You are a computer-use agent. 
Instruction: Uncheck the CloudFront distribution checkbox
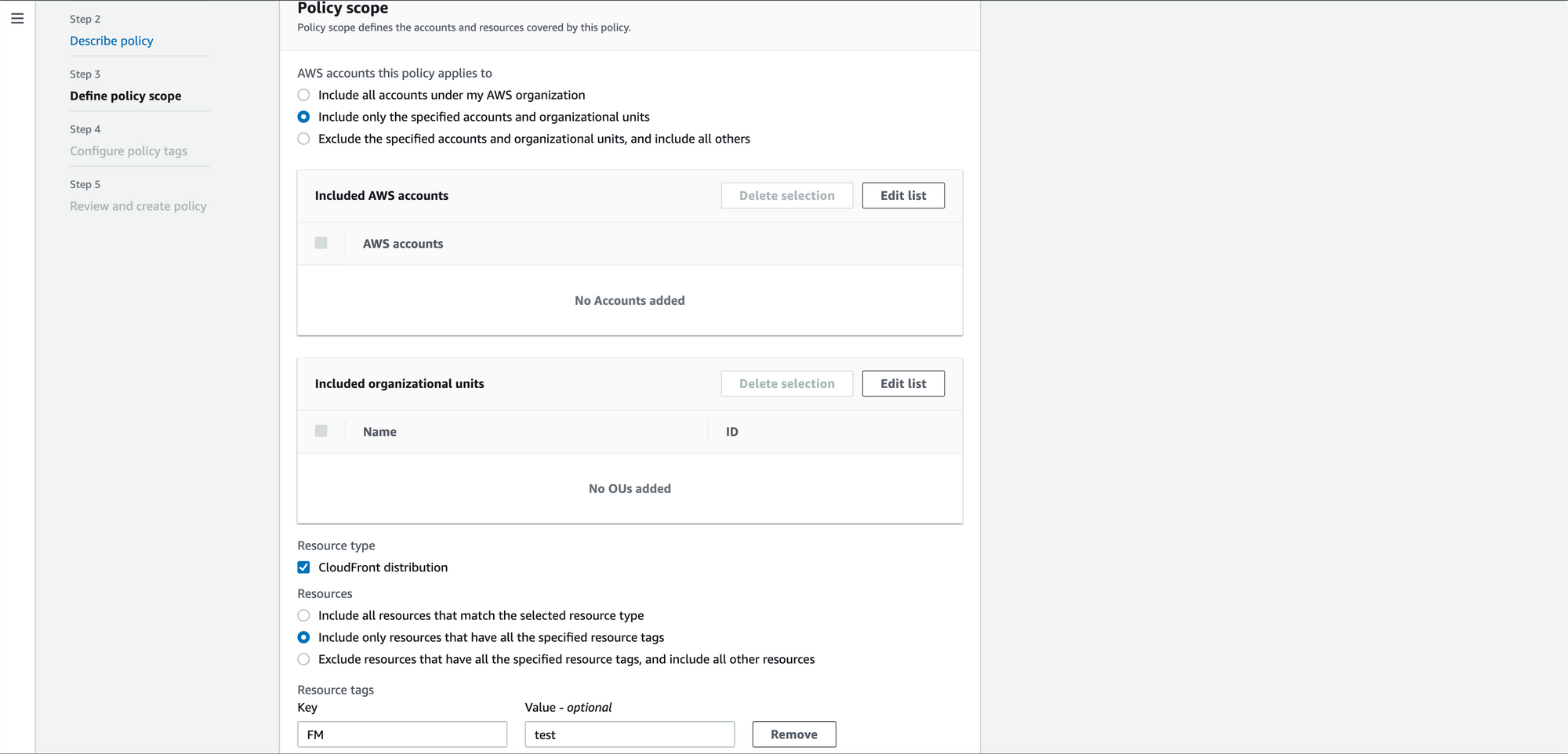[303, 567]
